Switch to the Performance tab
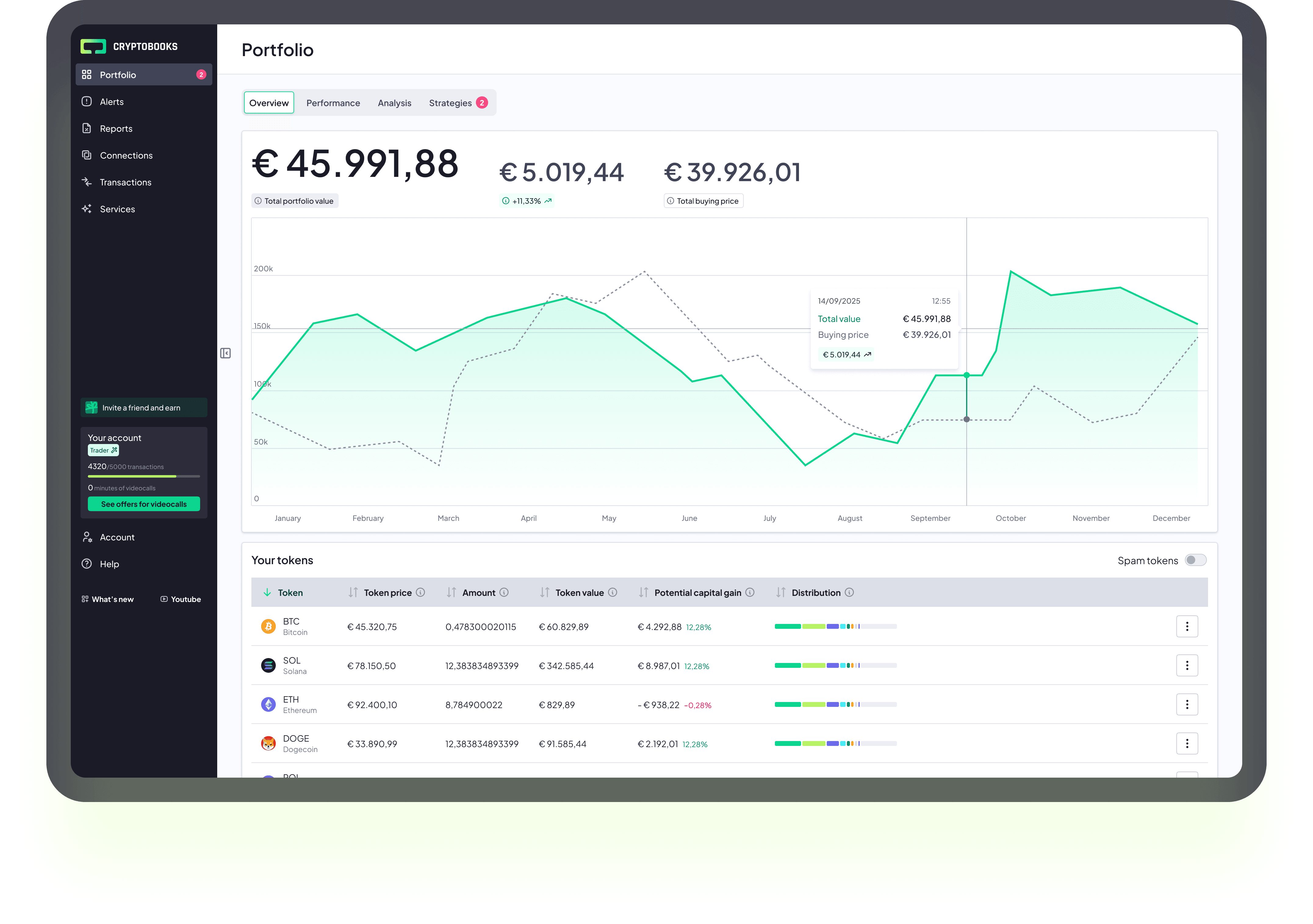This screenshot has height=924, width=1313. pos(333,103)
